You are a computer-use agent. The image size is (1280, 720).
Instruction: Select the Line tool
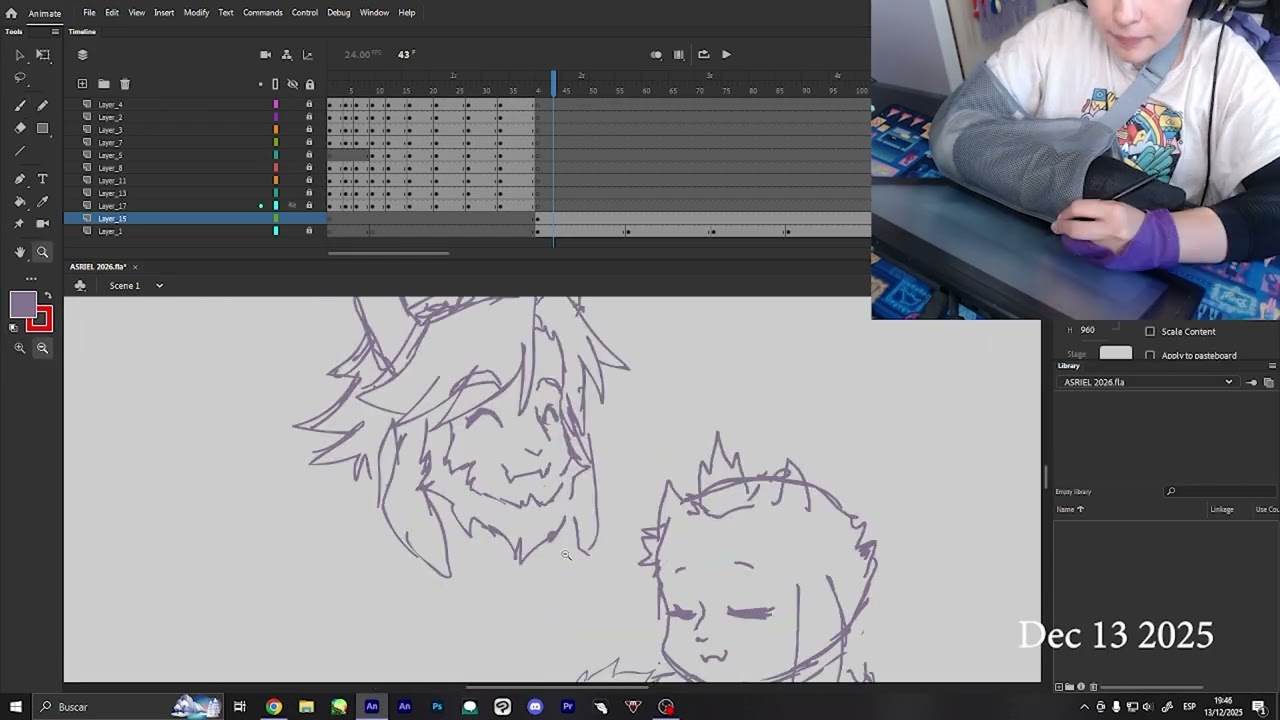(20, 151)
